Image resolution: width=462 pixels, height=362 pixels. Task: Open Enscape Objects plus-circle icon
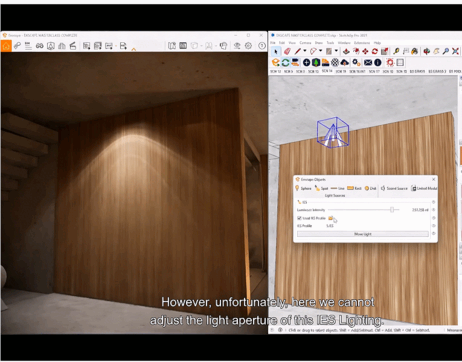click(x=306, y=62)
